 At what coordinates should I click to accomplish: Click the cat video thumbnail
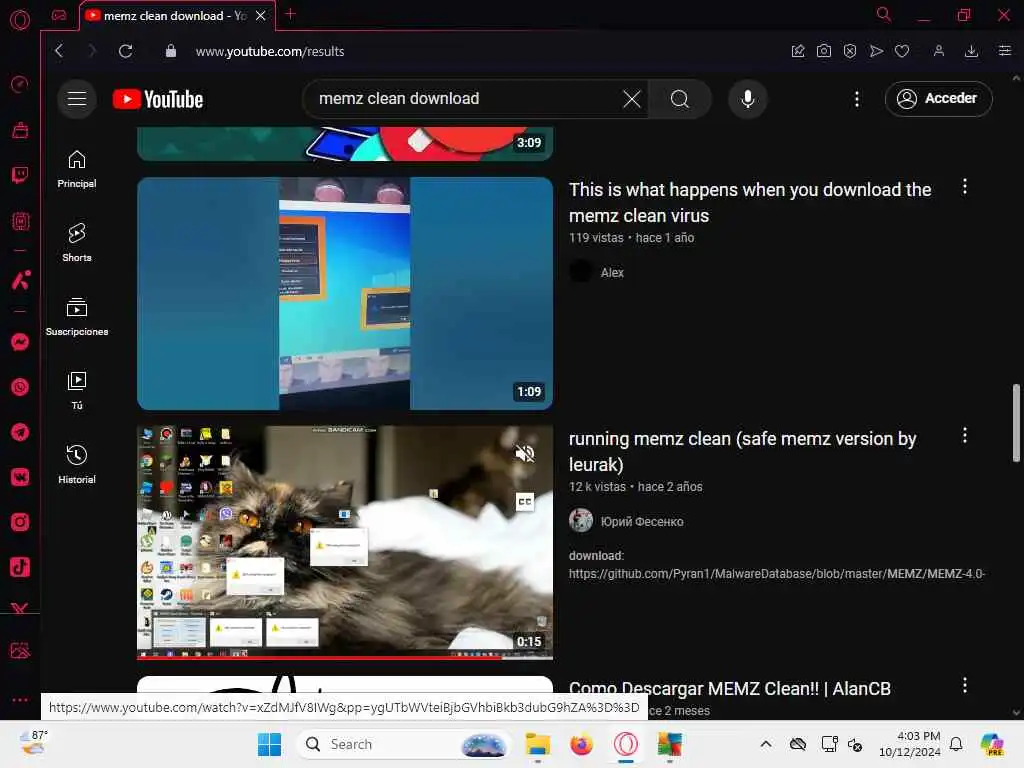345,542
